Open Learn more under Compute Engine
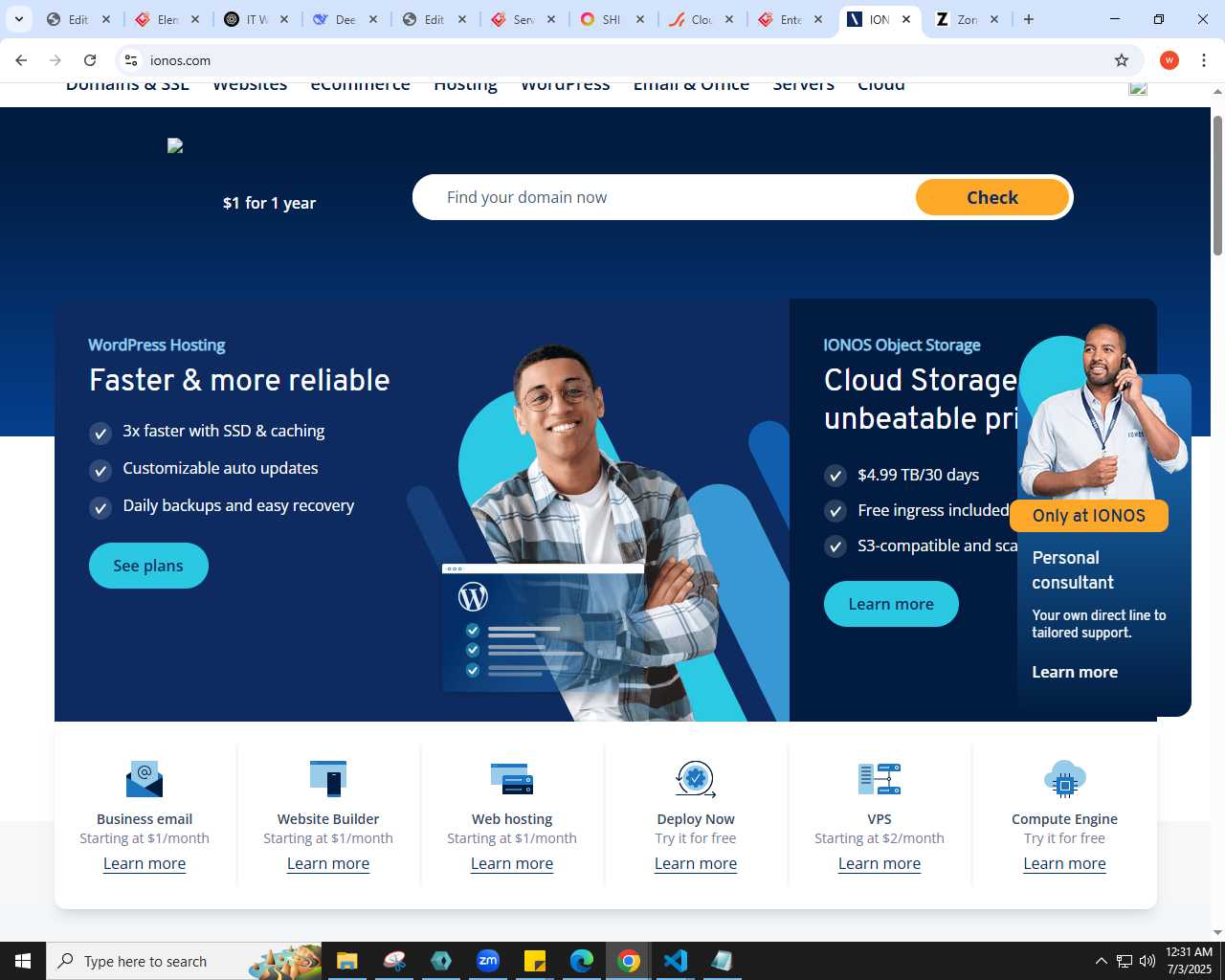The image size is (1225, 980). click(1064, 863)
